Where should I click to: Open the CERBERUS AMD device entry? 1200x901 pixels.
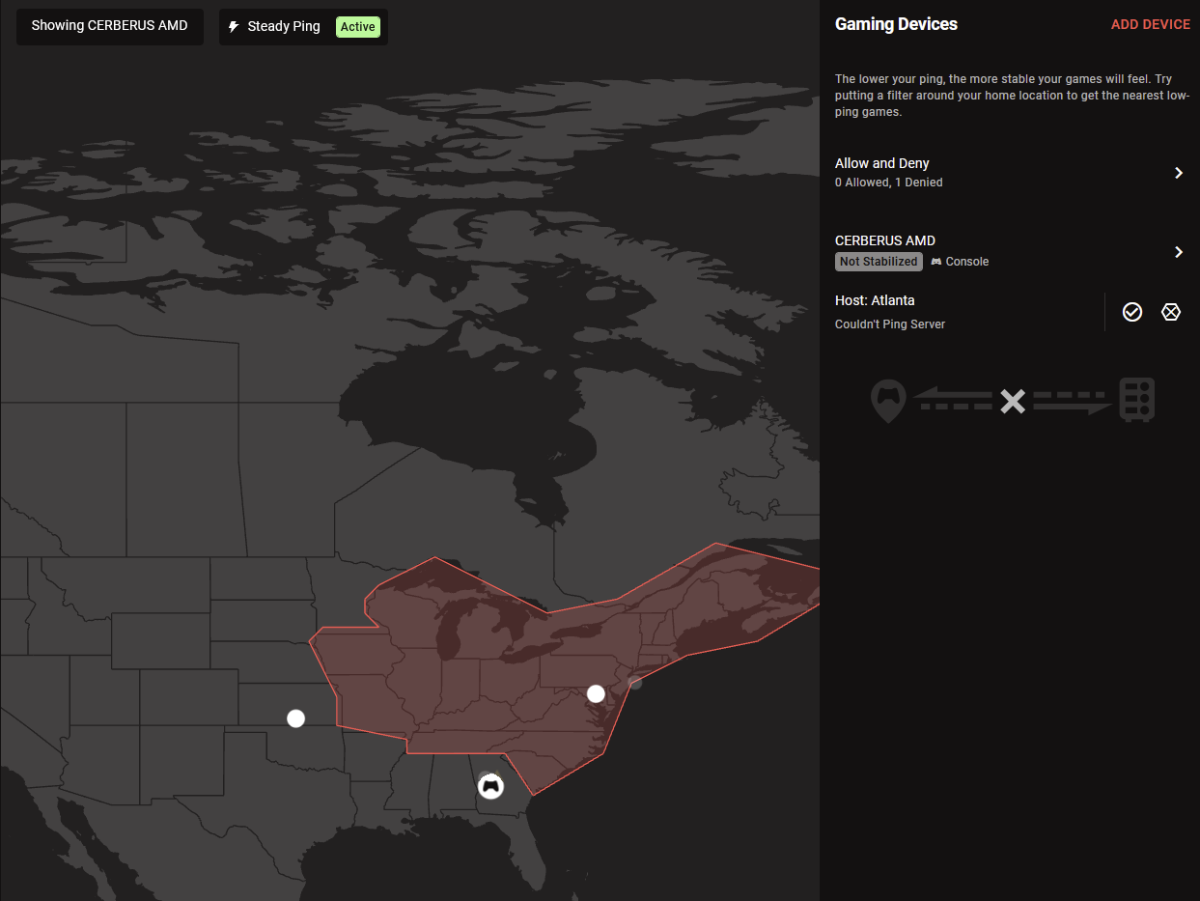tap(1010, 252)
